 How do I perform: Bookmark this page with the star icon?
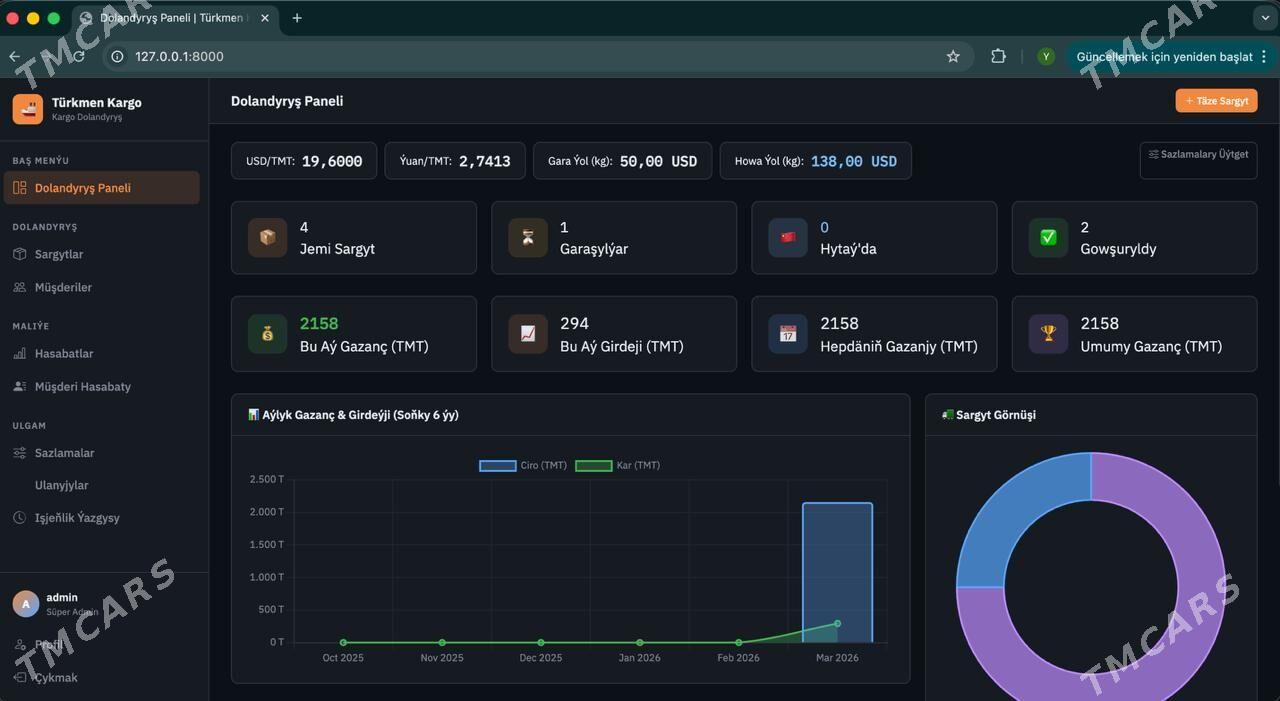(x=953, y=57)
